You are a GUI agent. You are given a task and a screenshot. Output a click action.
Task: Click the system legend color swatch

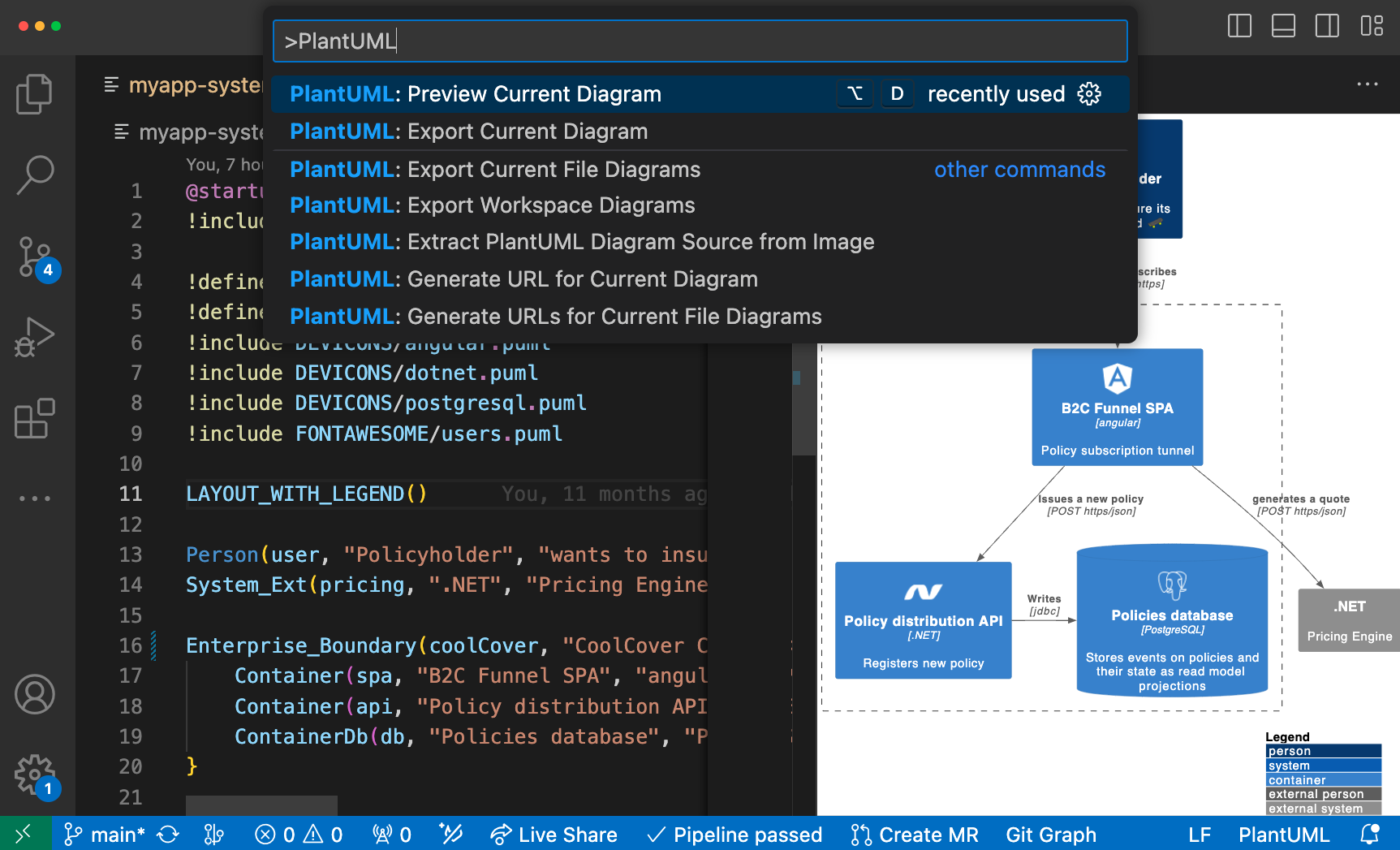[1323, 766]
